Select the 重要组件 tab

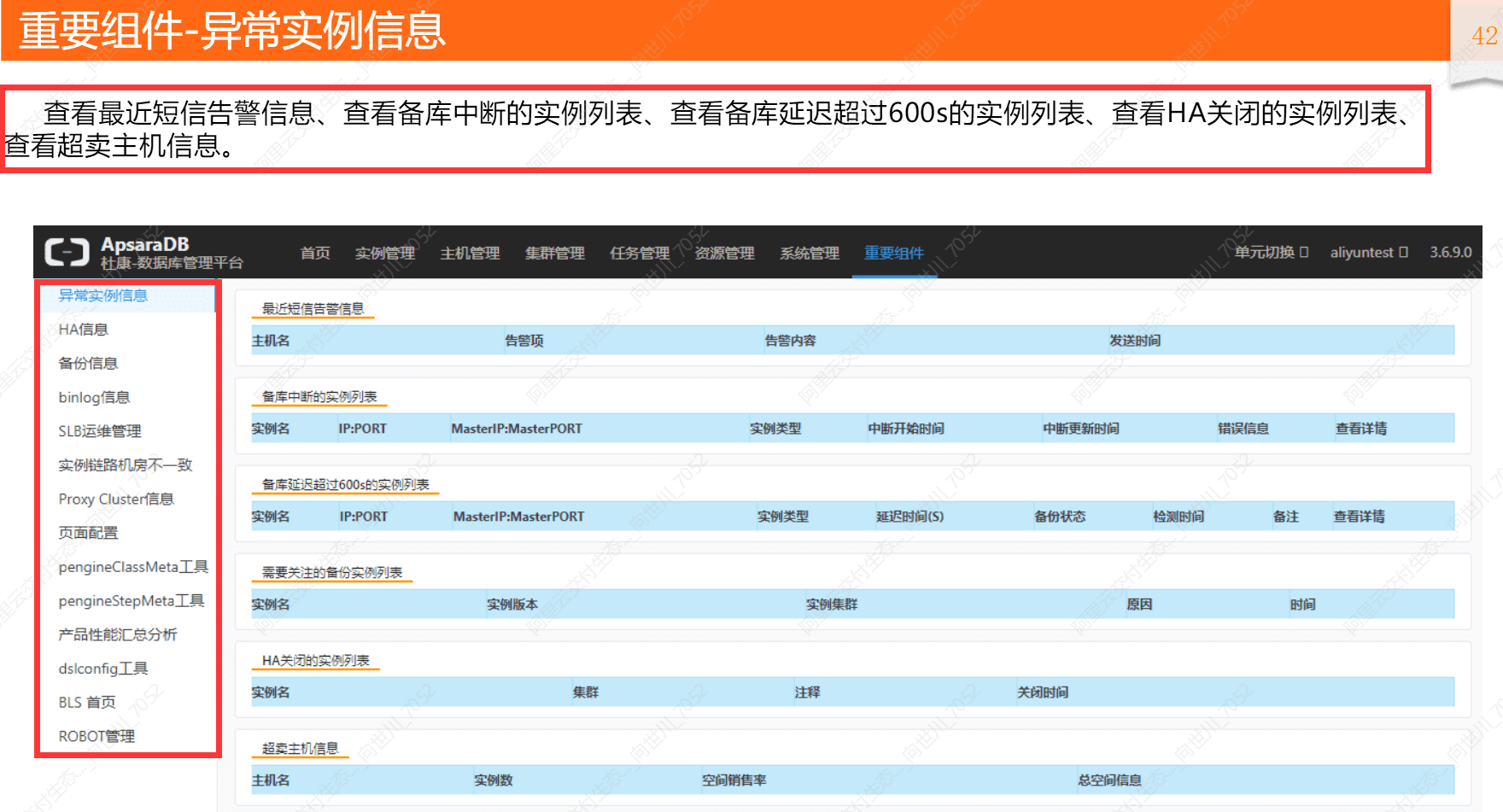pyautogui.click(x=894, y=253)
